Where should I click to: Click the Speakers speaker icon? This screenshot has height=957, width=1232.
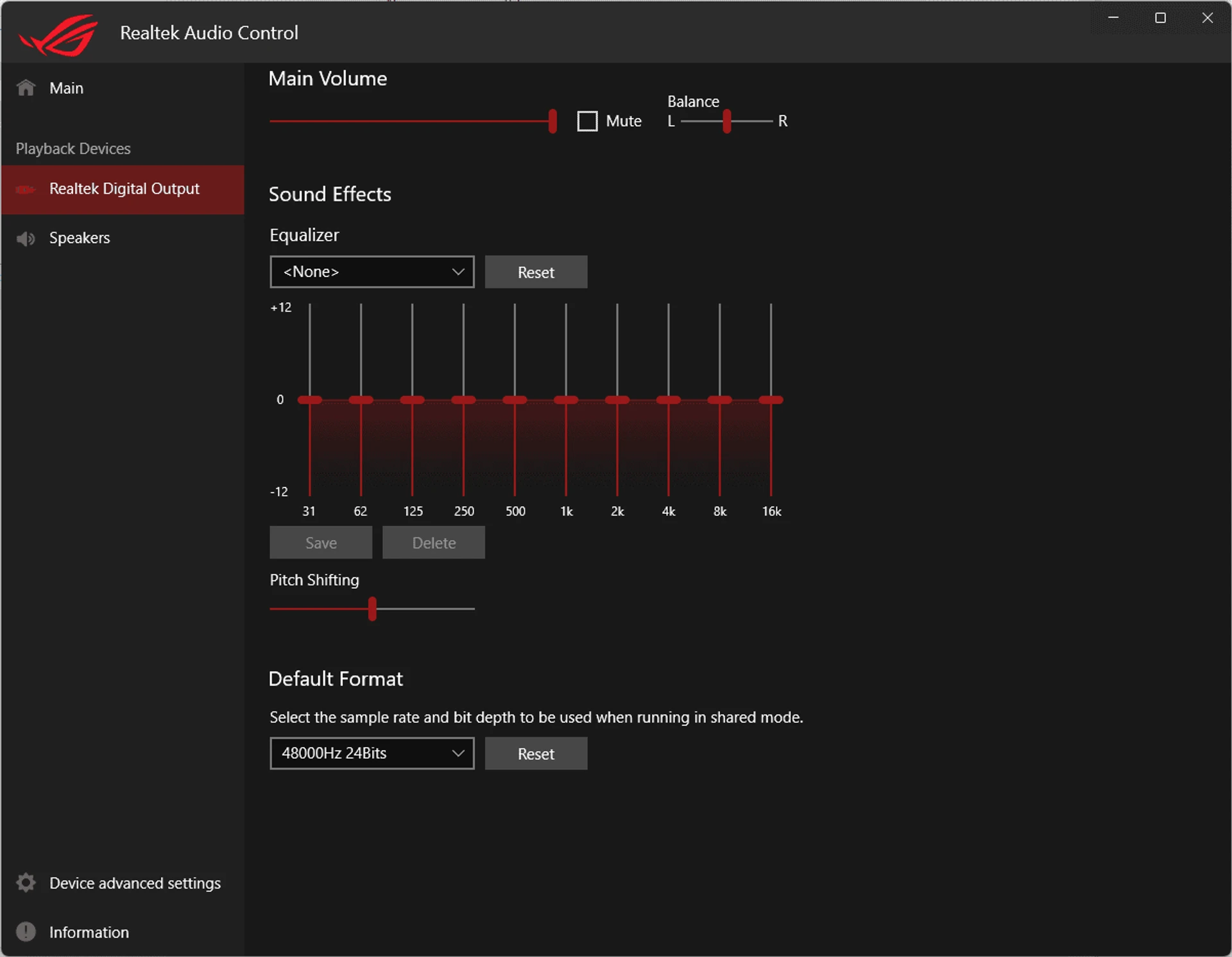(x=26, y=239)
